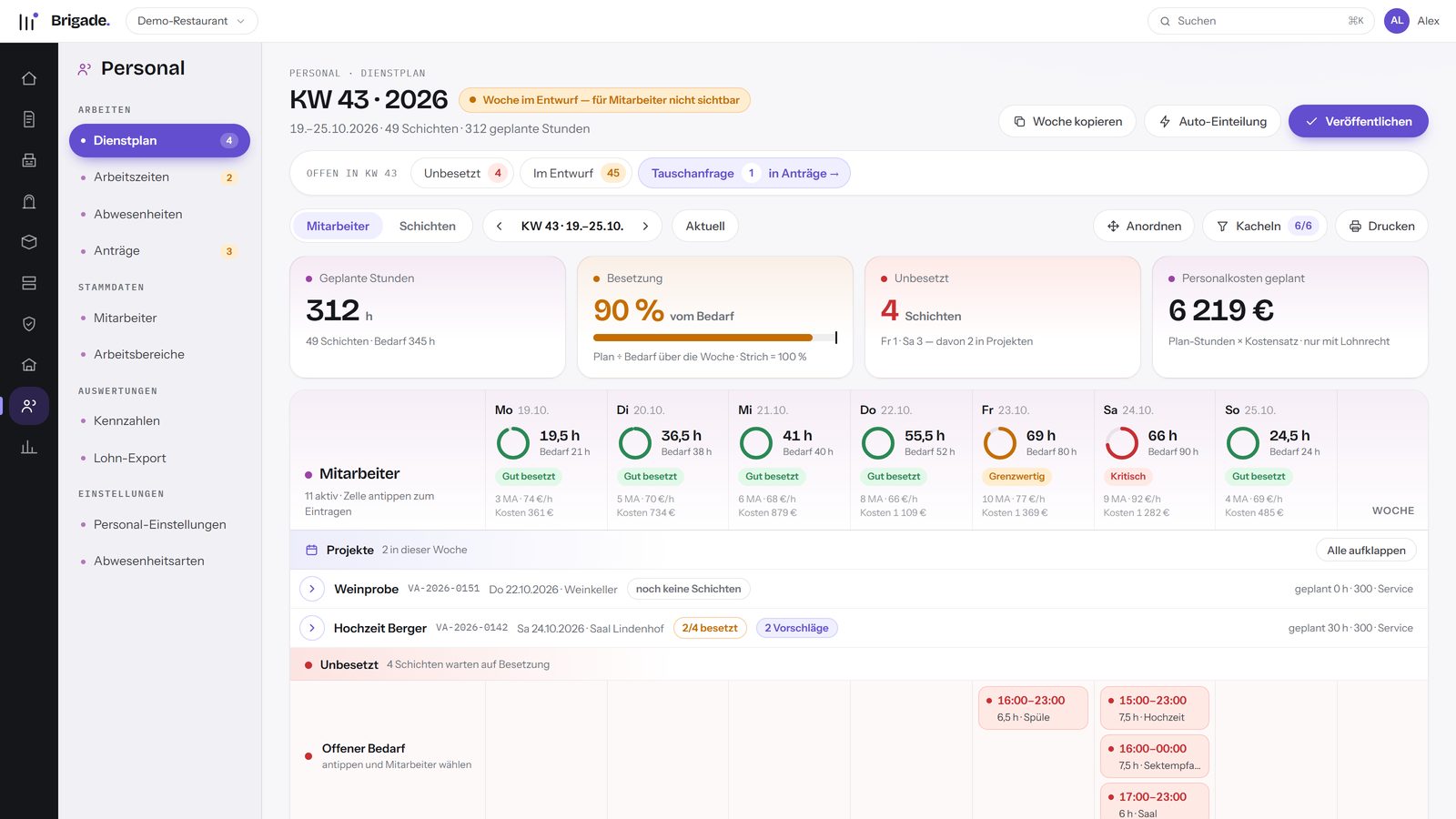Image resolution: width=1456 pixels, height=819 pixels.
Task: Click the Brigade logo
Action: pos(64,21)
